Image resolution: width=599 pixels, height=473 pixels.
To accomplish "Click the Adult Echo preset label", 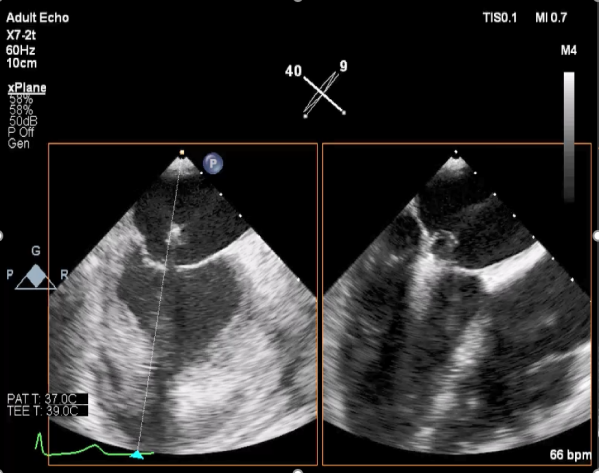I will (x=37, y=18).
